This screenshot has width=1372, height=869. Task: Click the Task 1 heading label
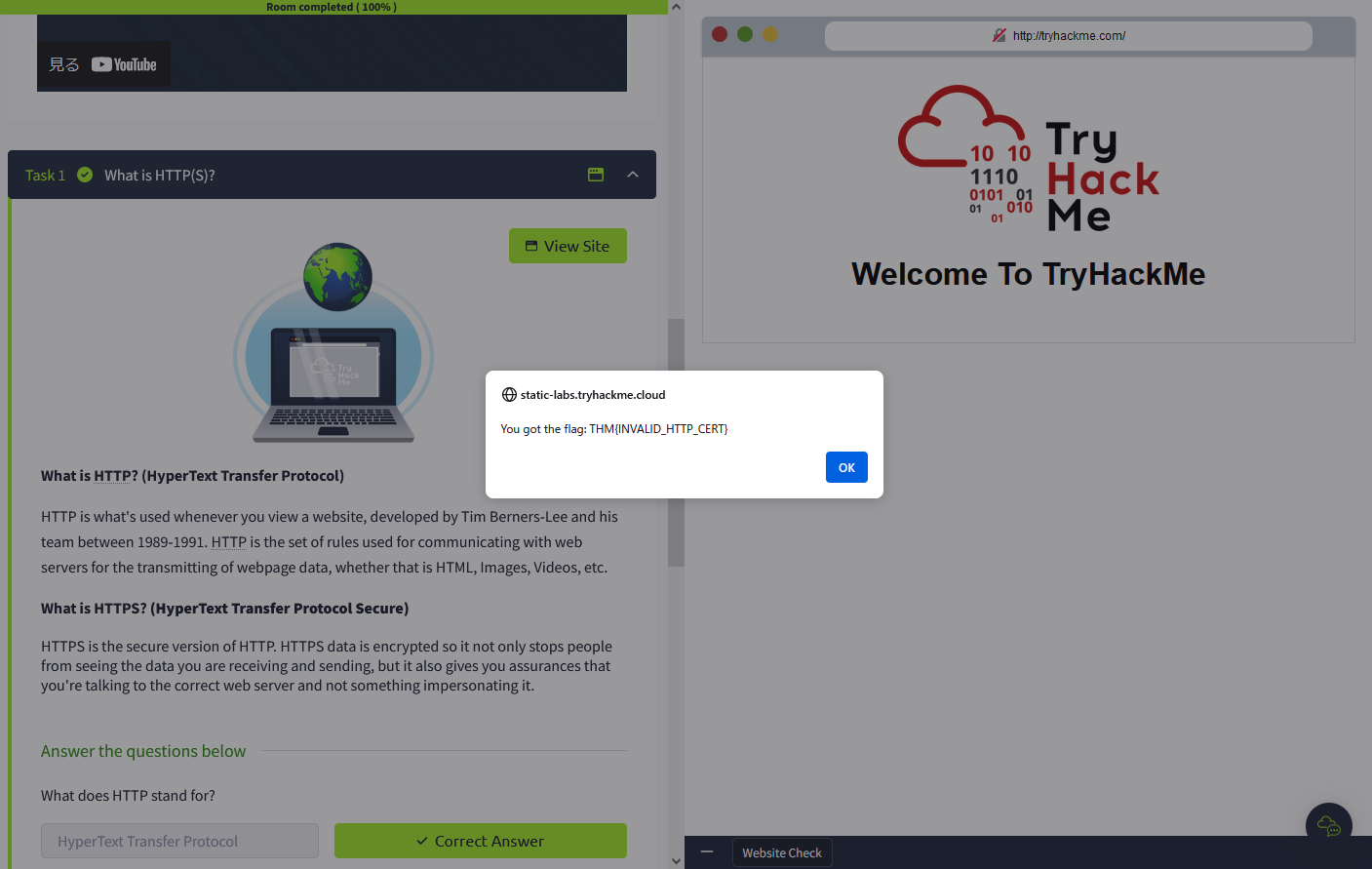pyautogui.click(x=45, y=175)
